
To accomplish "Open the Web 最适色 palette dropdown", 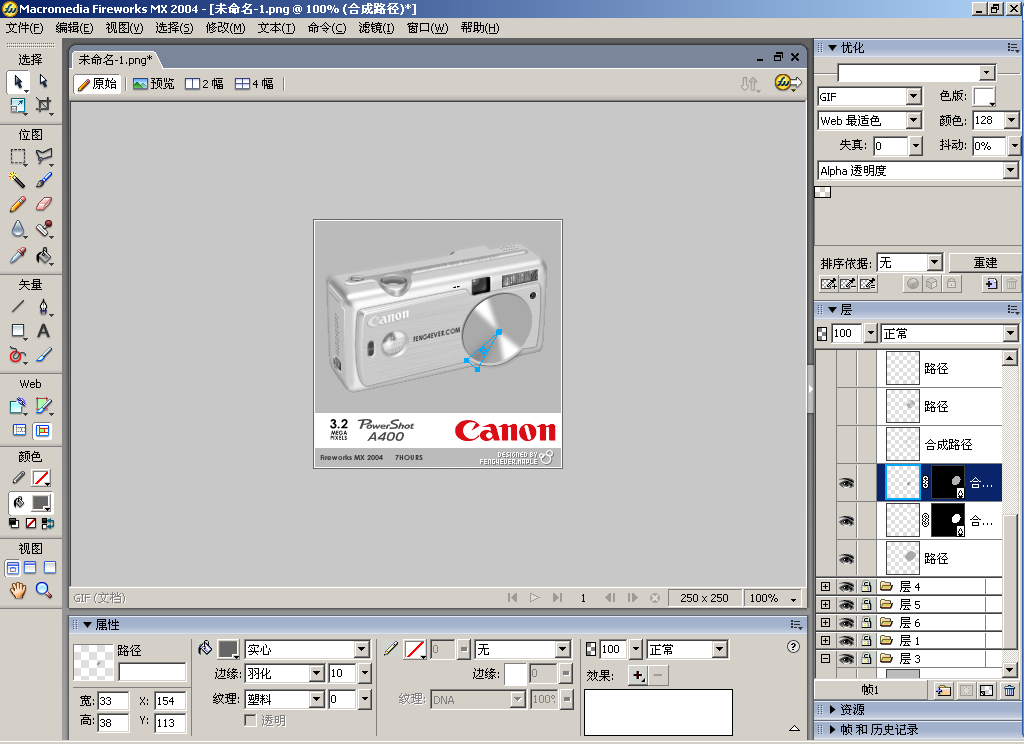I will [x=914, y=121].
